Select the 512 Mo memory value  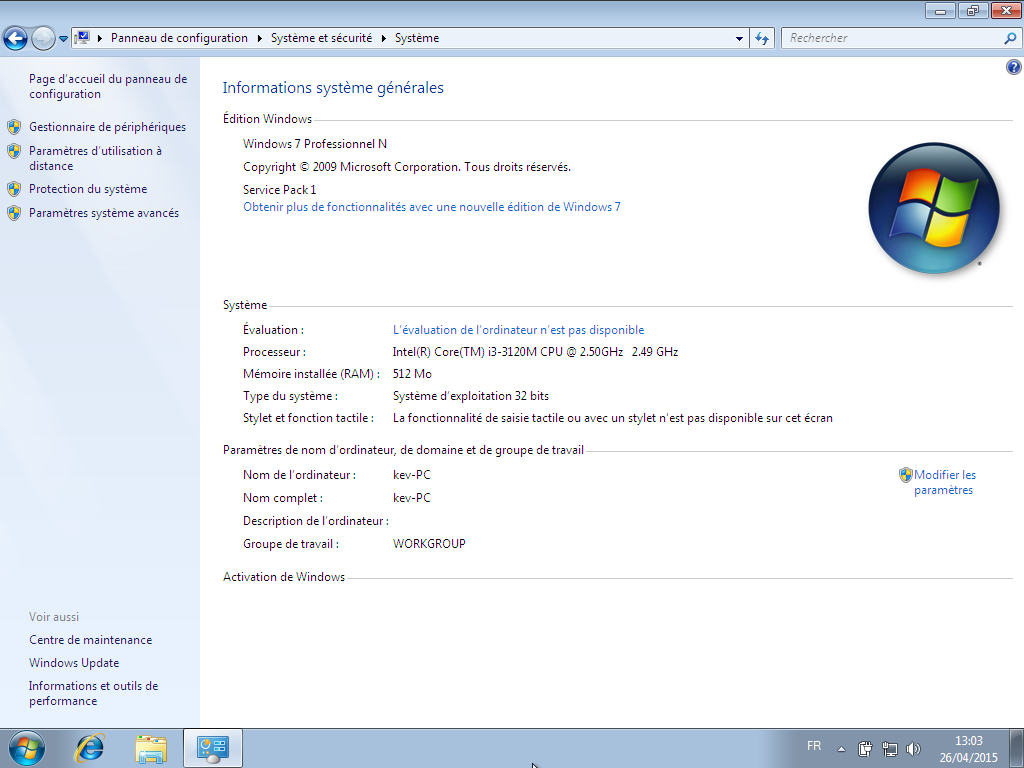click(412, 374)
